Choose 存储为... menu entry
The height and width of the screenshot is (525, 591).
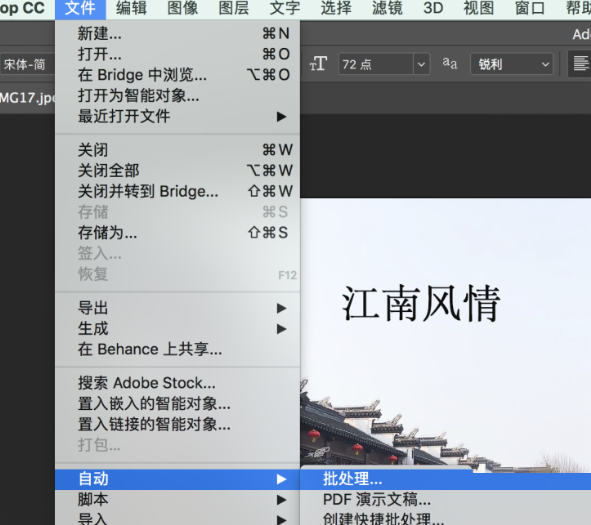178,233
